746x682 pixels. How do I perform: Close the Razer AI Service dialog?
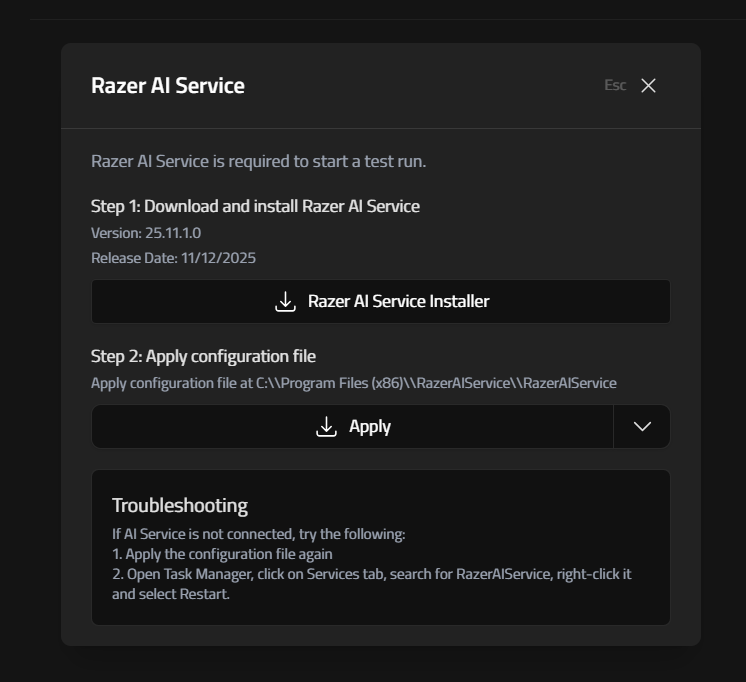coord(648,86)
